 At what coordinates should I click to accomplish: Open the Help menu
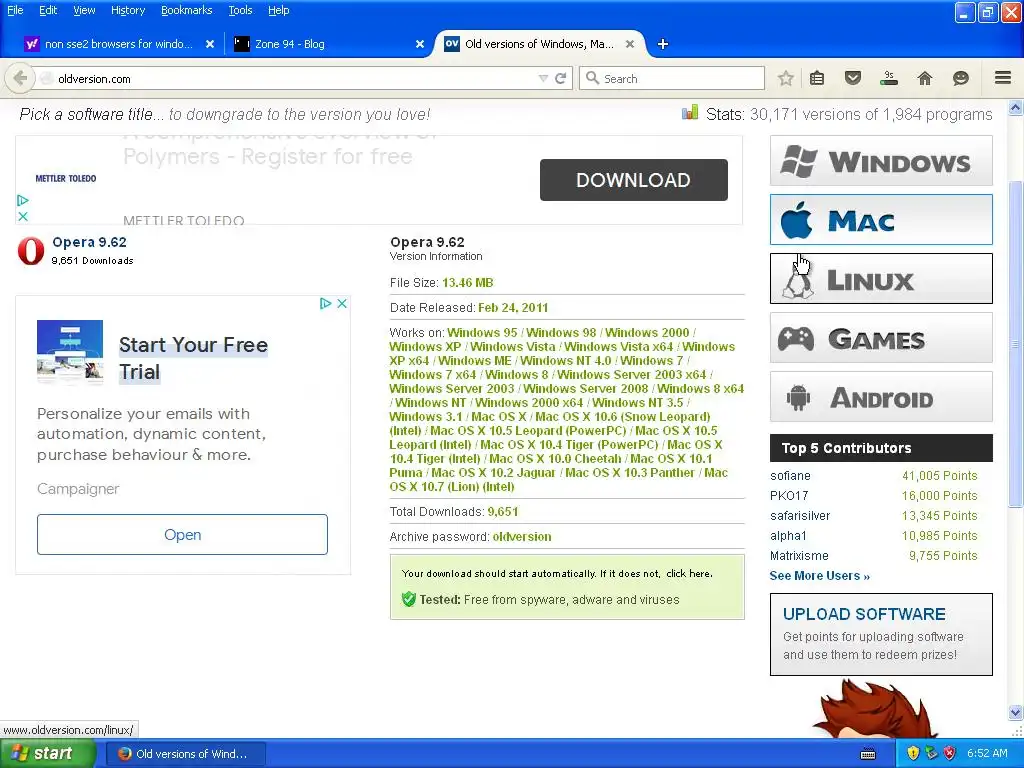279,10
